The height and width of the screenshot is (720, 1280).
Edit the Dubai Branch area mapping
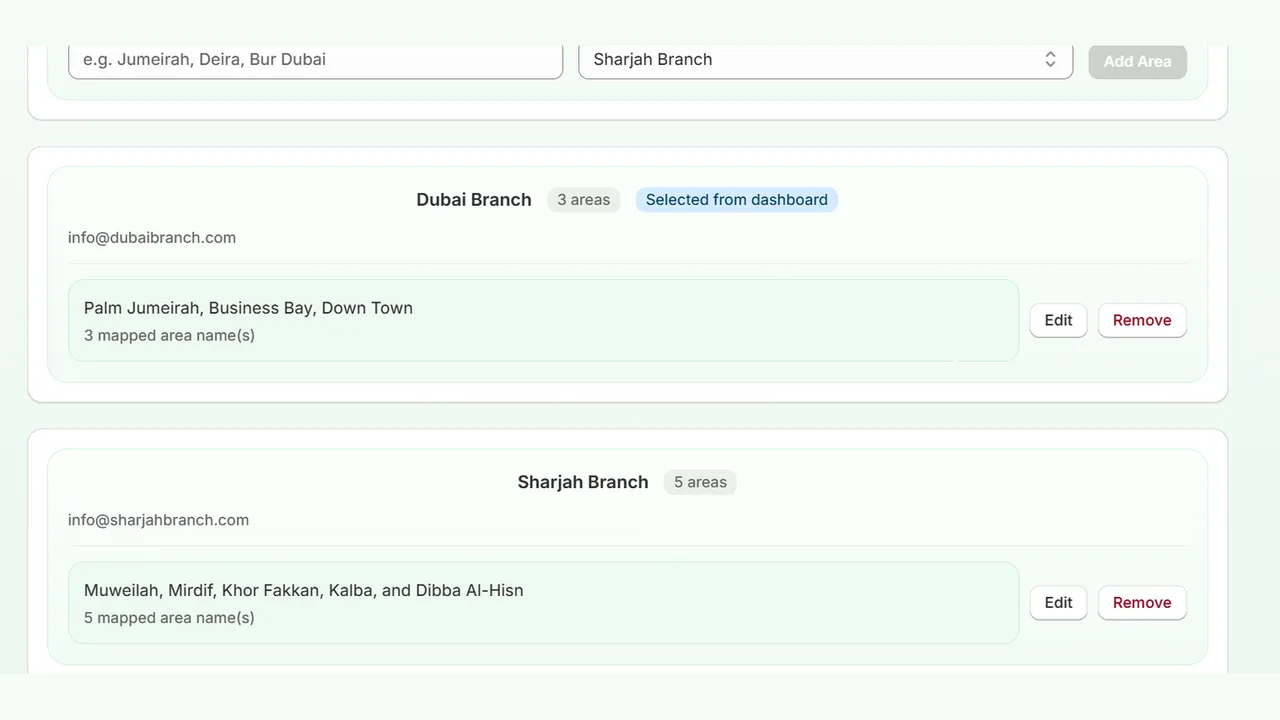coord(1058,320)
